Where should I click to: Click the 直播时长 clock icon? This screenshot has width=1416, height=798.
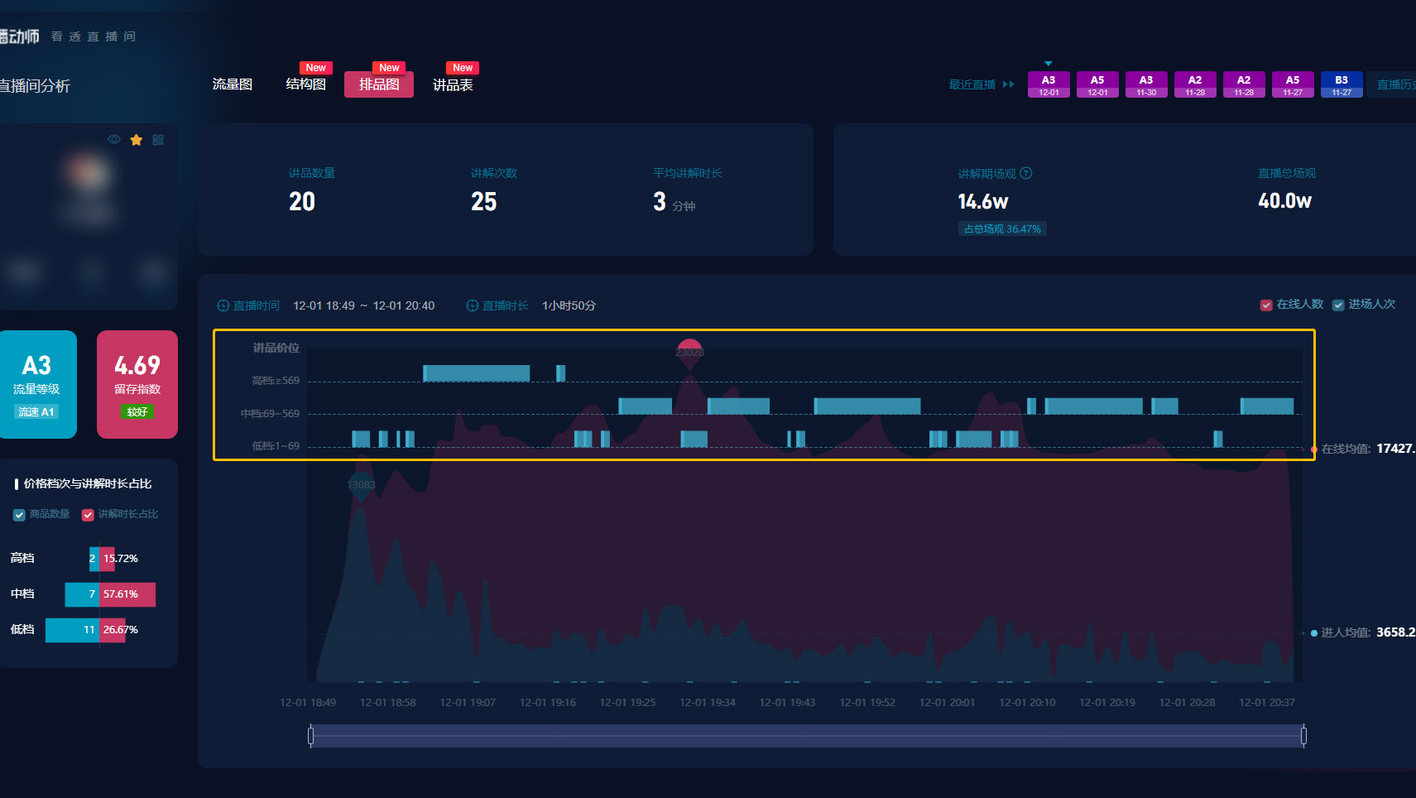[x=472, y=306]
